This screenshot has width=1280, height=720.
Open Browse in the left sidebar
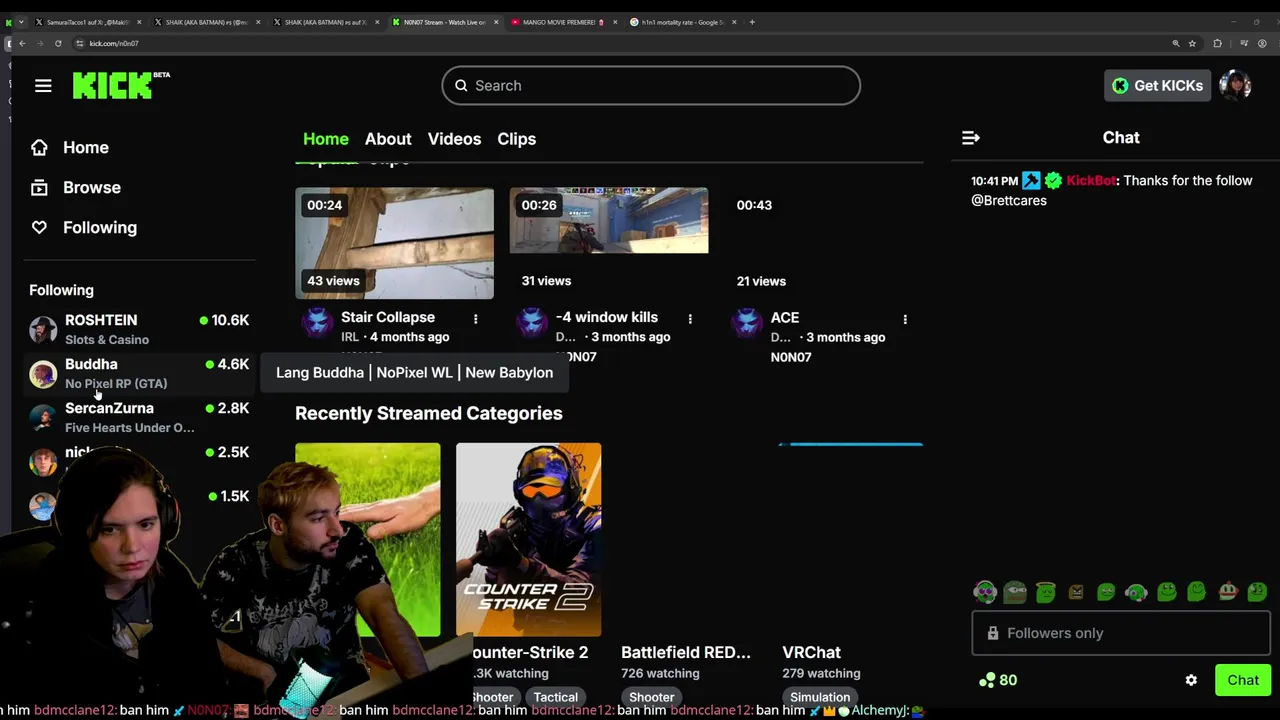click(92, 187)
